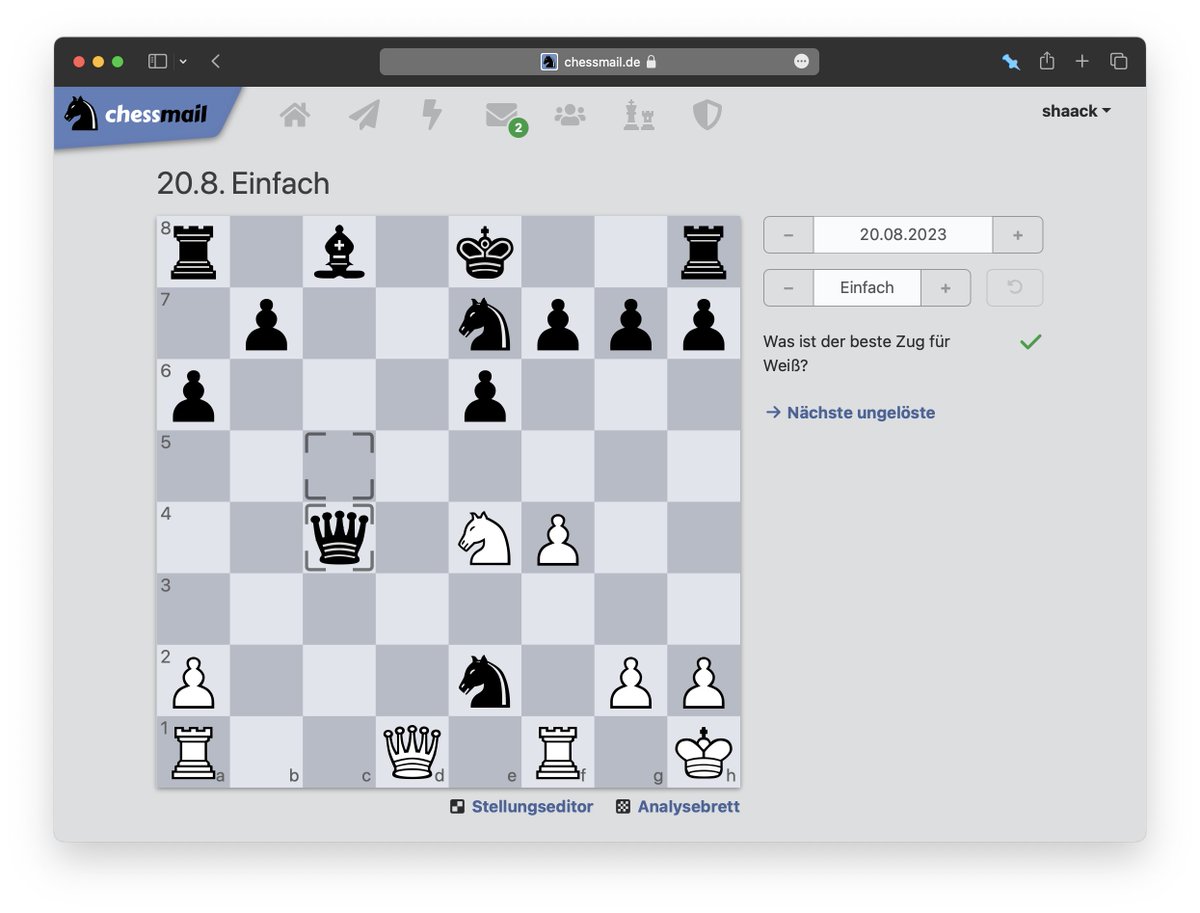The image size is (1200, 913).
Task: Click the 20.08.2023 date field
Action: click(903, 234)
